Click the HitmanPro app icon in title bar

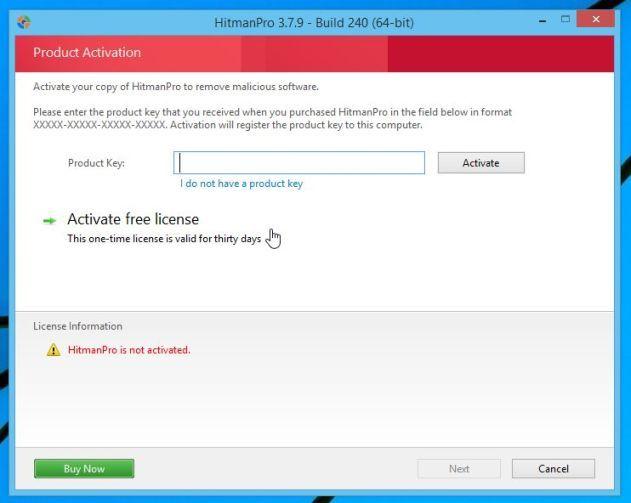24,22
